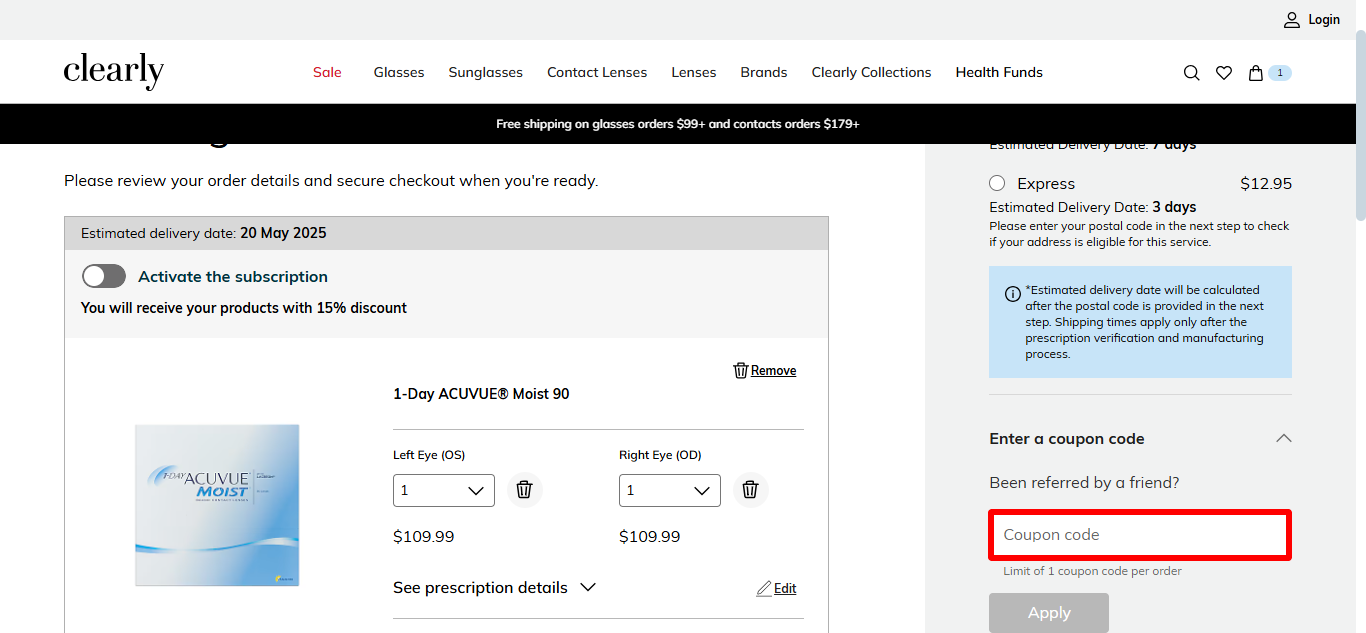The width and height of the screenshot is (1366, 633).
Task: Open the Contact Lenses menu
Action: [x=597, y=72]
